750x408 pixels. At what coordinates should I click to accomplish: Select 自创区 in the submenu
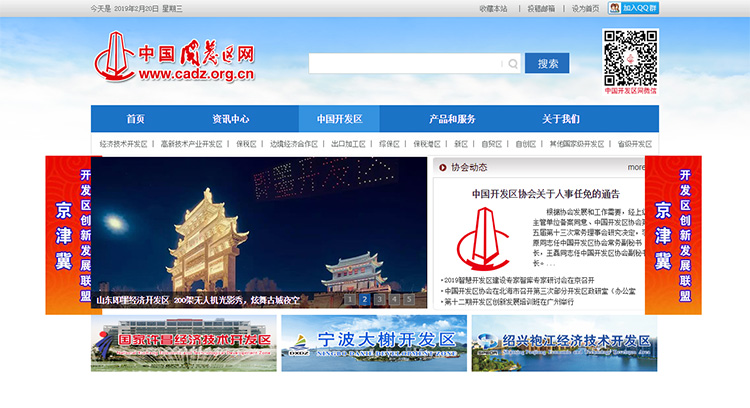coord(526,144)
